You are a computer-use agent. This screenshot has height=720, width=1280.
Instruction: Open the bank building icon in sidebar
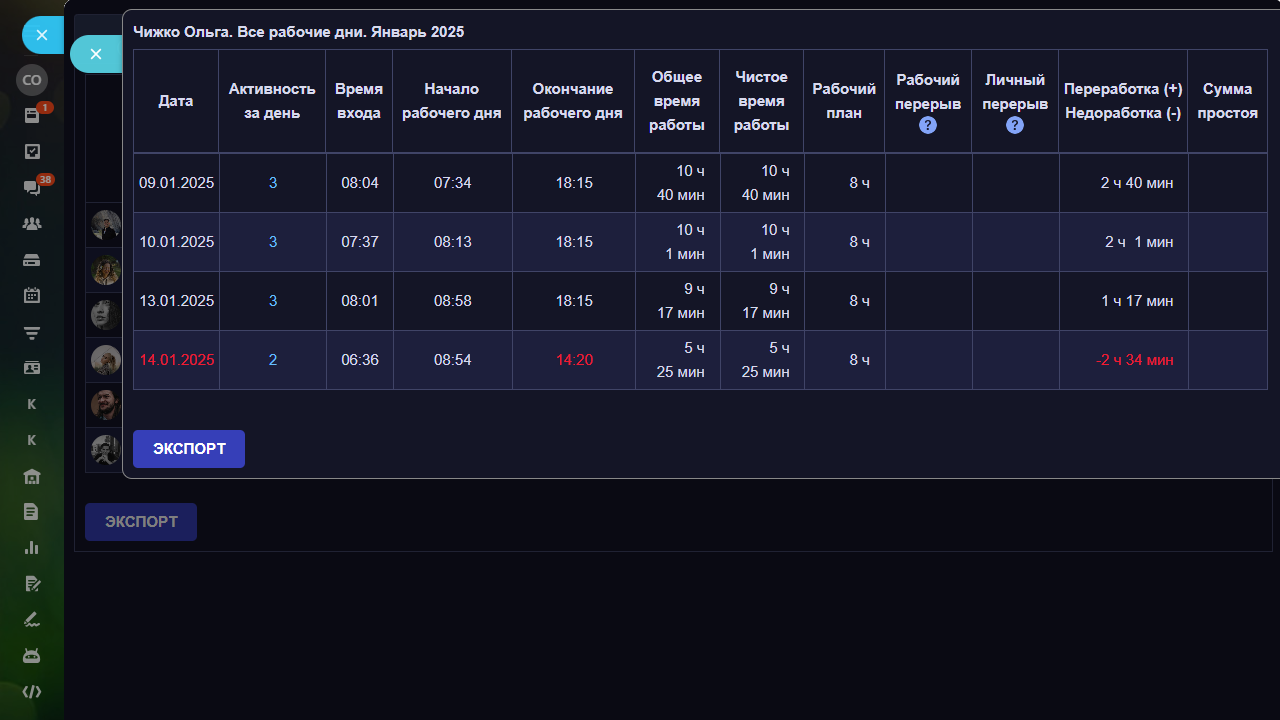(x=32, y=476)
